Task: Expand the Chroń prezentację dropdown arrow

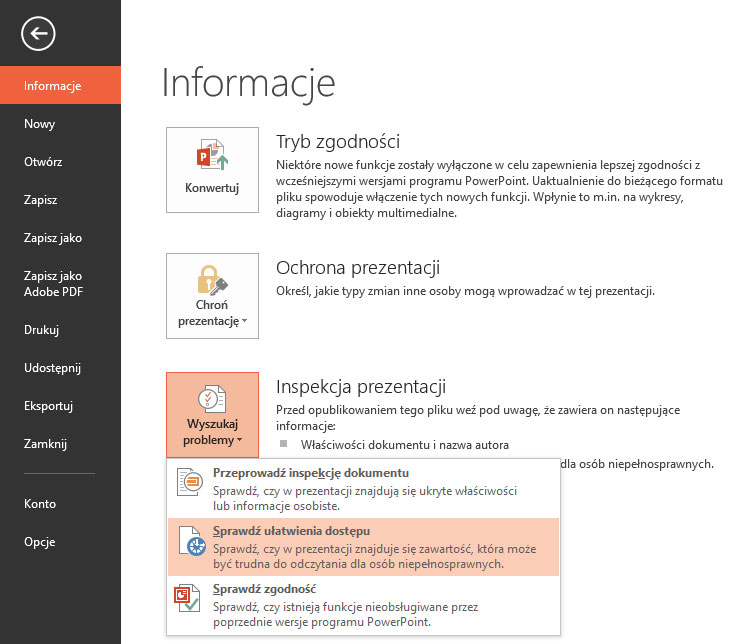Action: tap(244, 322)
